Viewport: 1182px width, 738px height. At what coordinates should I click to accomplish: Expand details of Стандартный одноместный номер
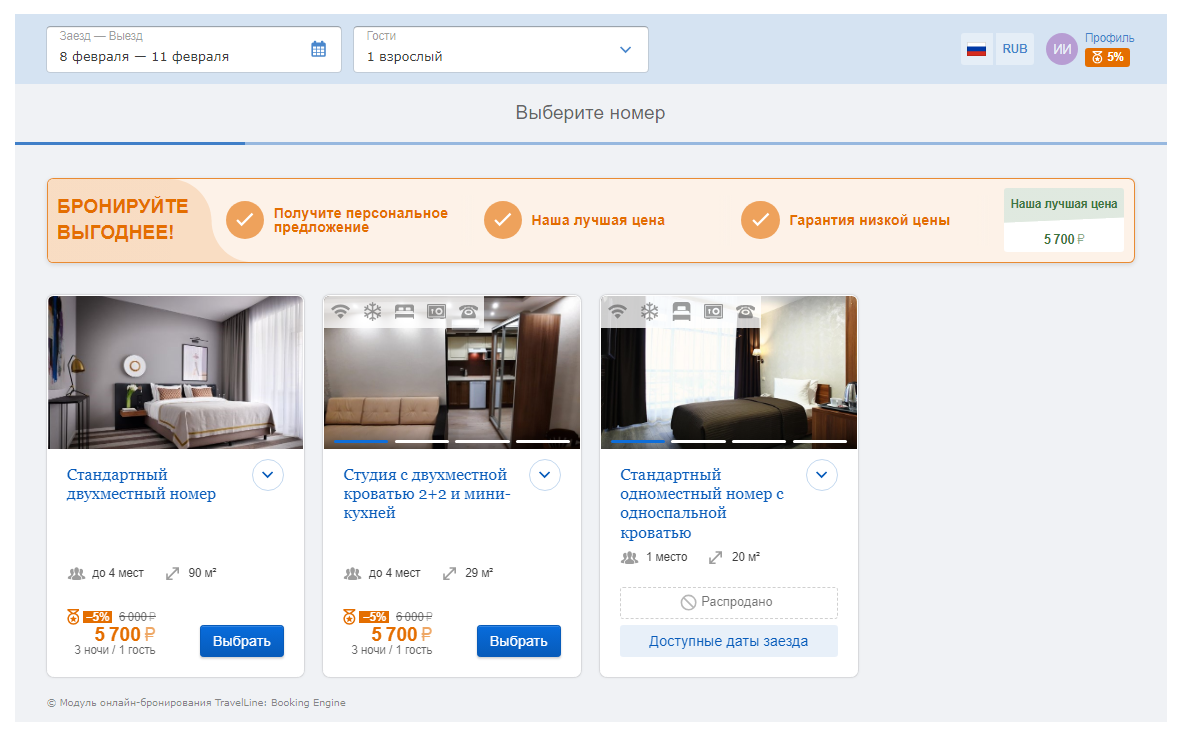822,475
